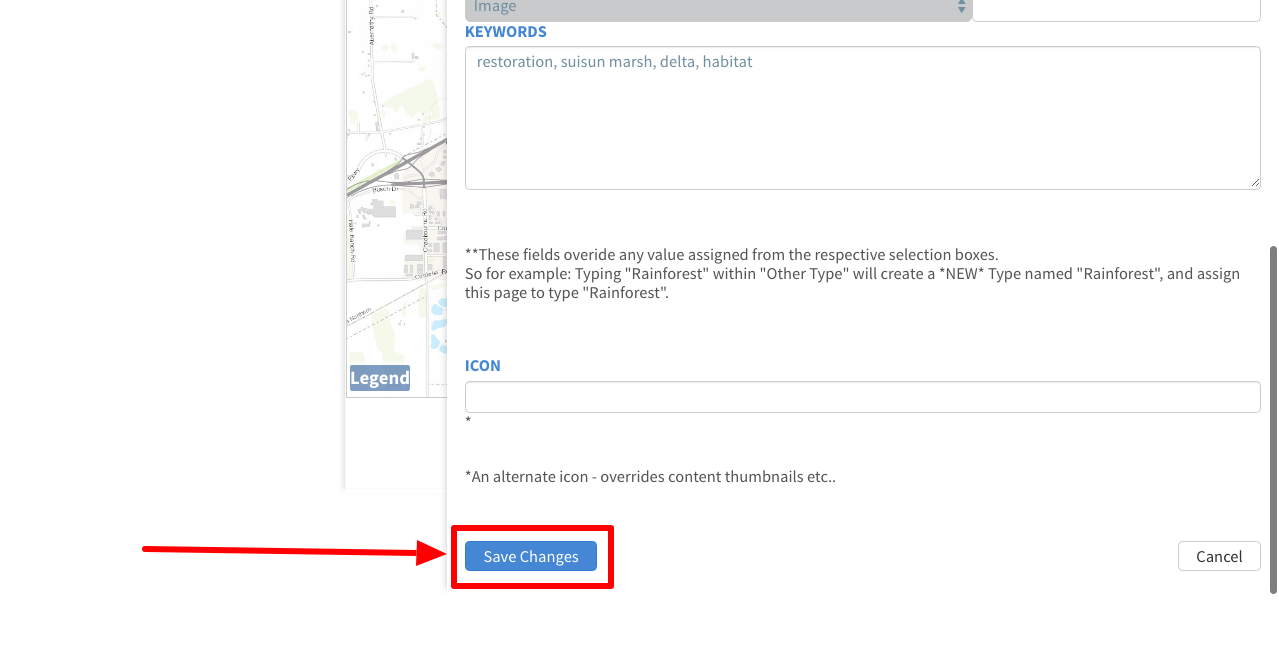This screenshot has height=649, width=1279.
Task: Click the page vertical scrollbar thumb
Action: pyautogui.click(x=1272, y=420)
